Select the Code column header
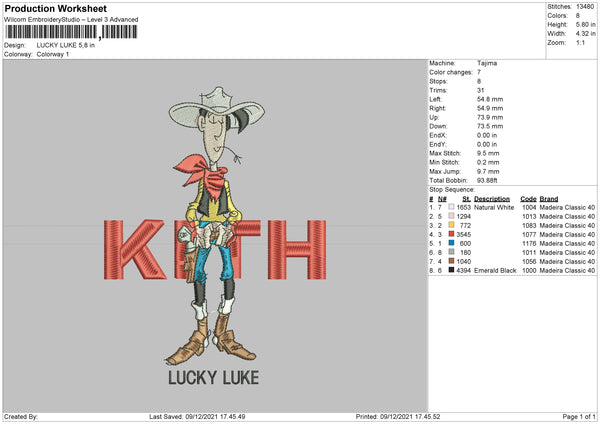The width and height of the screenshot is (600, 424). (x=528, y=199)
